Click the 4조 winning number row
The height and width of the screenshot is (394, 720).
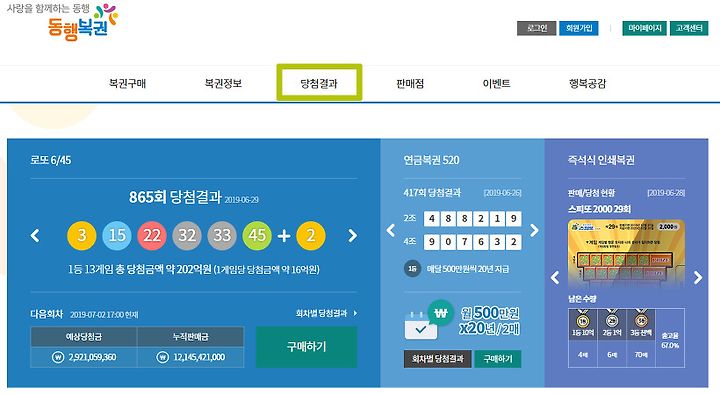click(x=462, y=242)
